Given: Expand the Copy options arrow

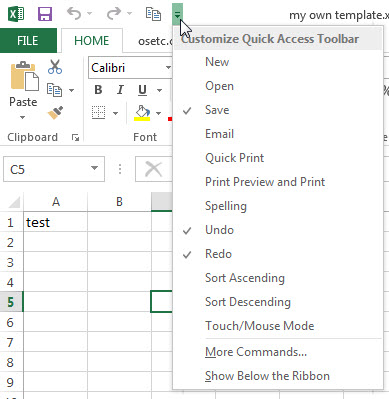Looking at the screenshot, I should pyautogui.click(x=71, y=90).
